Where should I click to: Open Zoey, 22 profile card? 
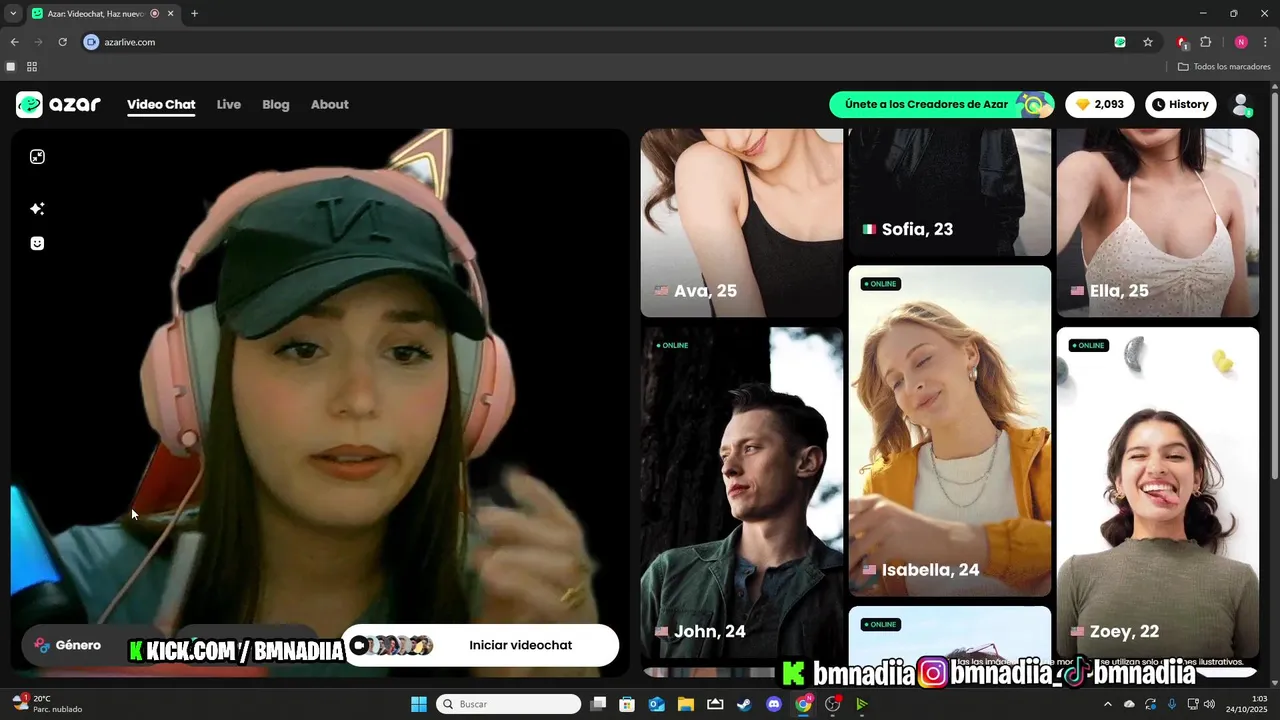[1158, 492]
